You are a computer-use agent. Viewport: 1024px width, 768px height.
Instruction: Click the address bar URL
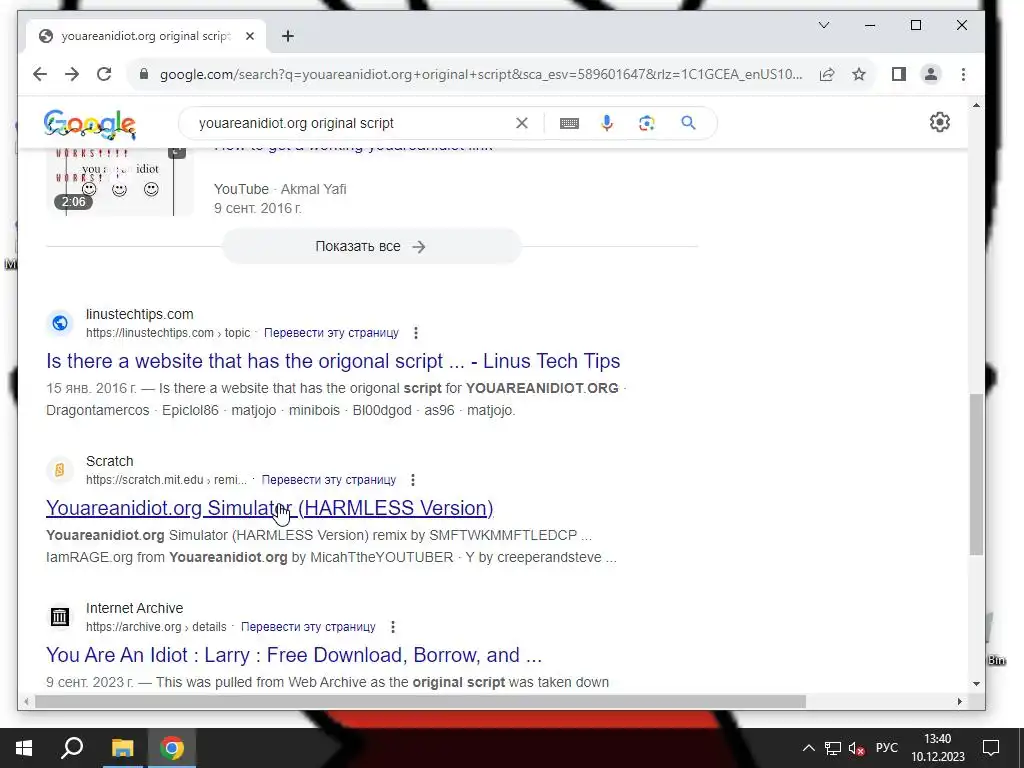point(481,74)
